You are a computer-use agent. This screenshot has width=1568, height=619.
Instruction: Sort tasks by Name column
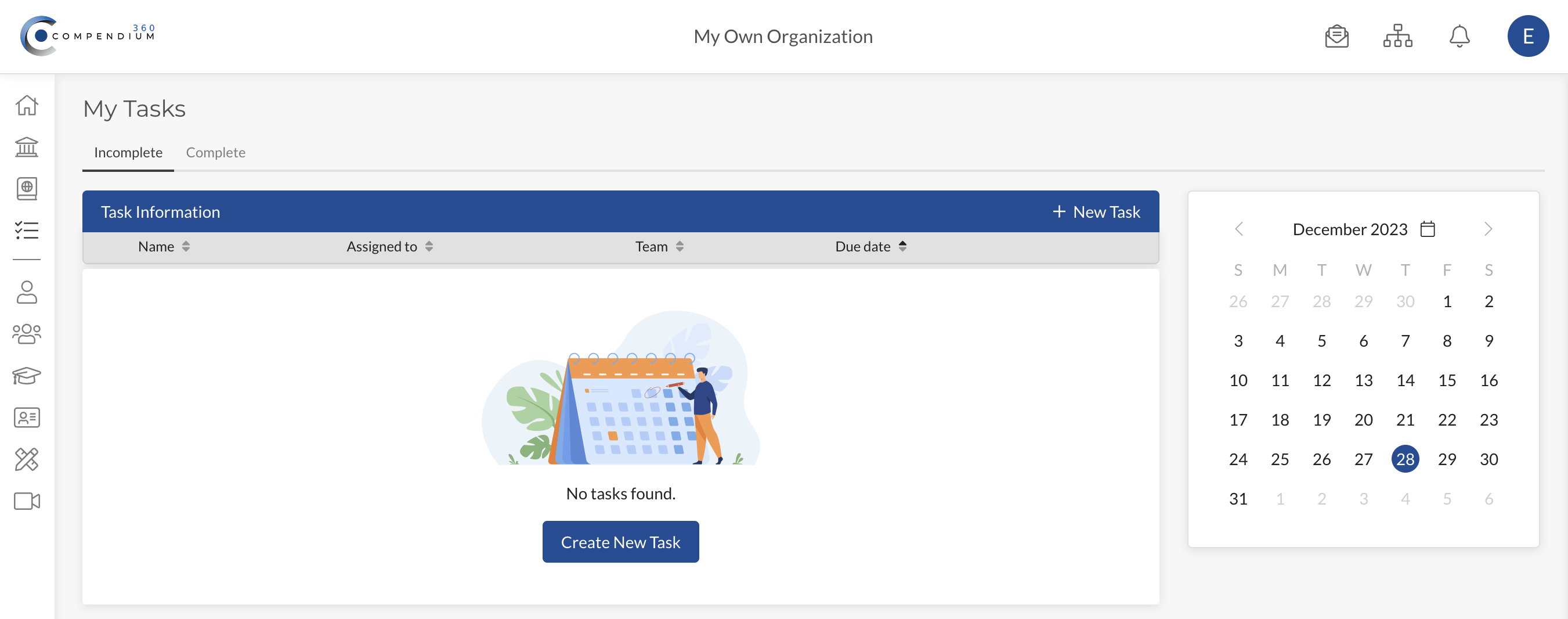[164, 247]
